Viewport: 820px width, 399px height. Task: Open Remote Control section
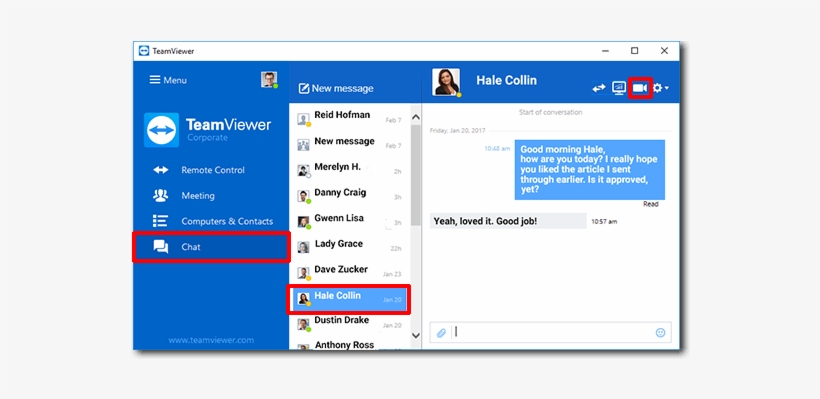pyautogui.click(x=211, y=170)
